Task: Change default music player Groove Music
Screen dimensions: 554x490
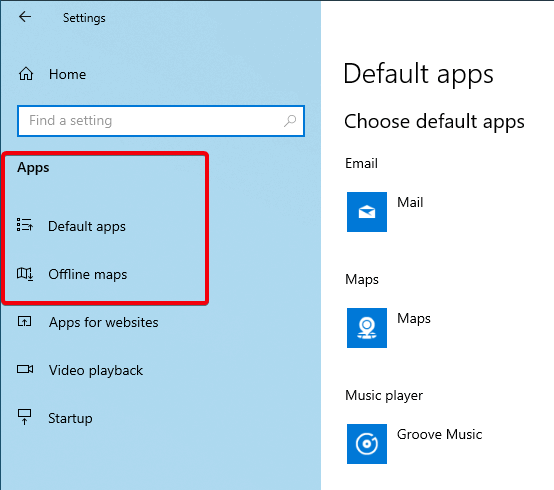Action: (439, 434)
